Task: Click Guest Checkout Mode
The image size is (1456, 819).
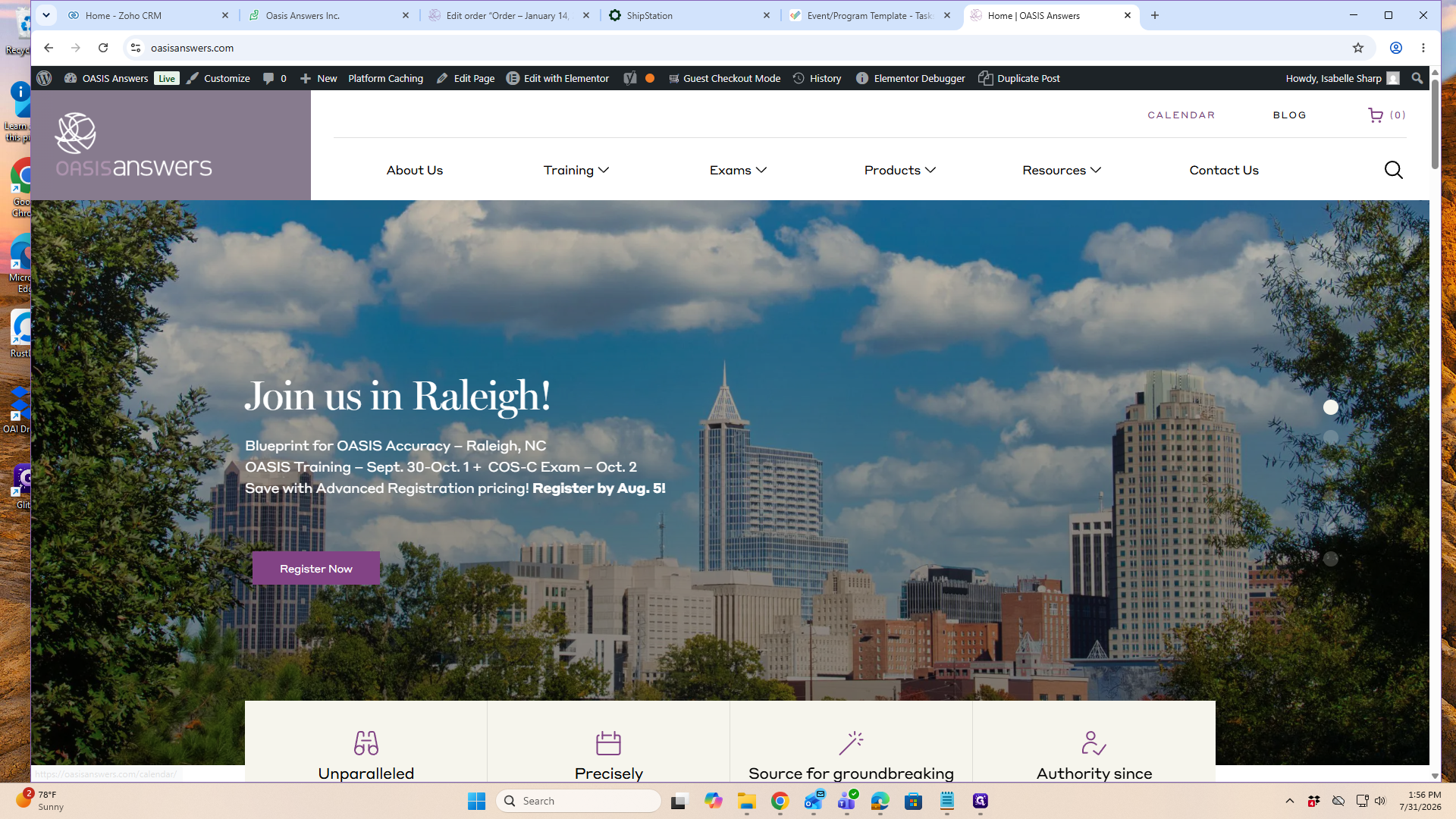Action: coord(724,78)
